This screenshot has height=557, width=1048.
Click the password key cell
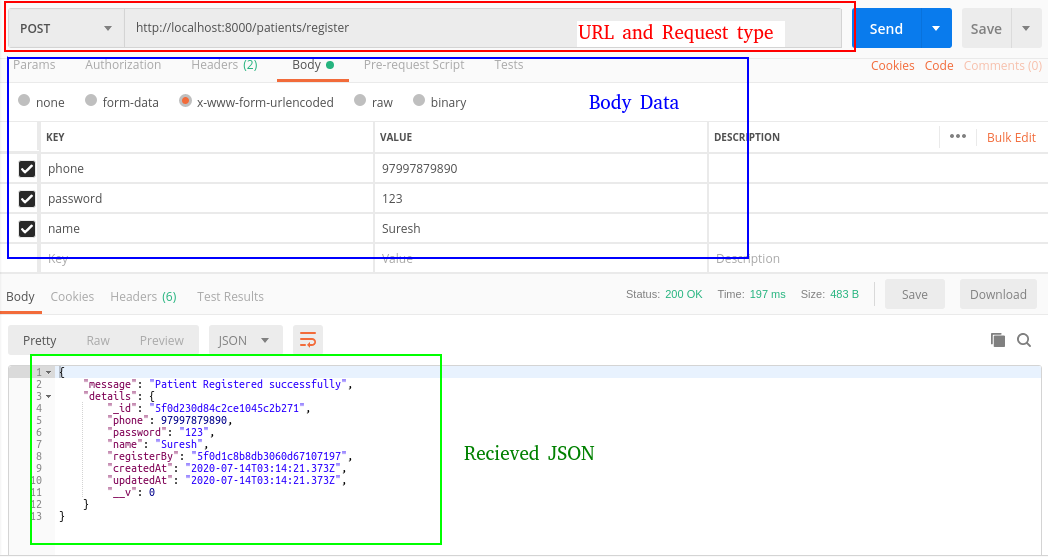pyautogui.click(x=207, y=199)
